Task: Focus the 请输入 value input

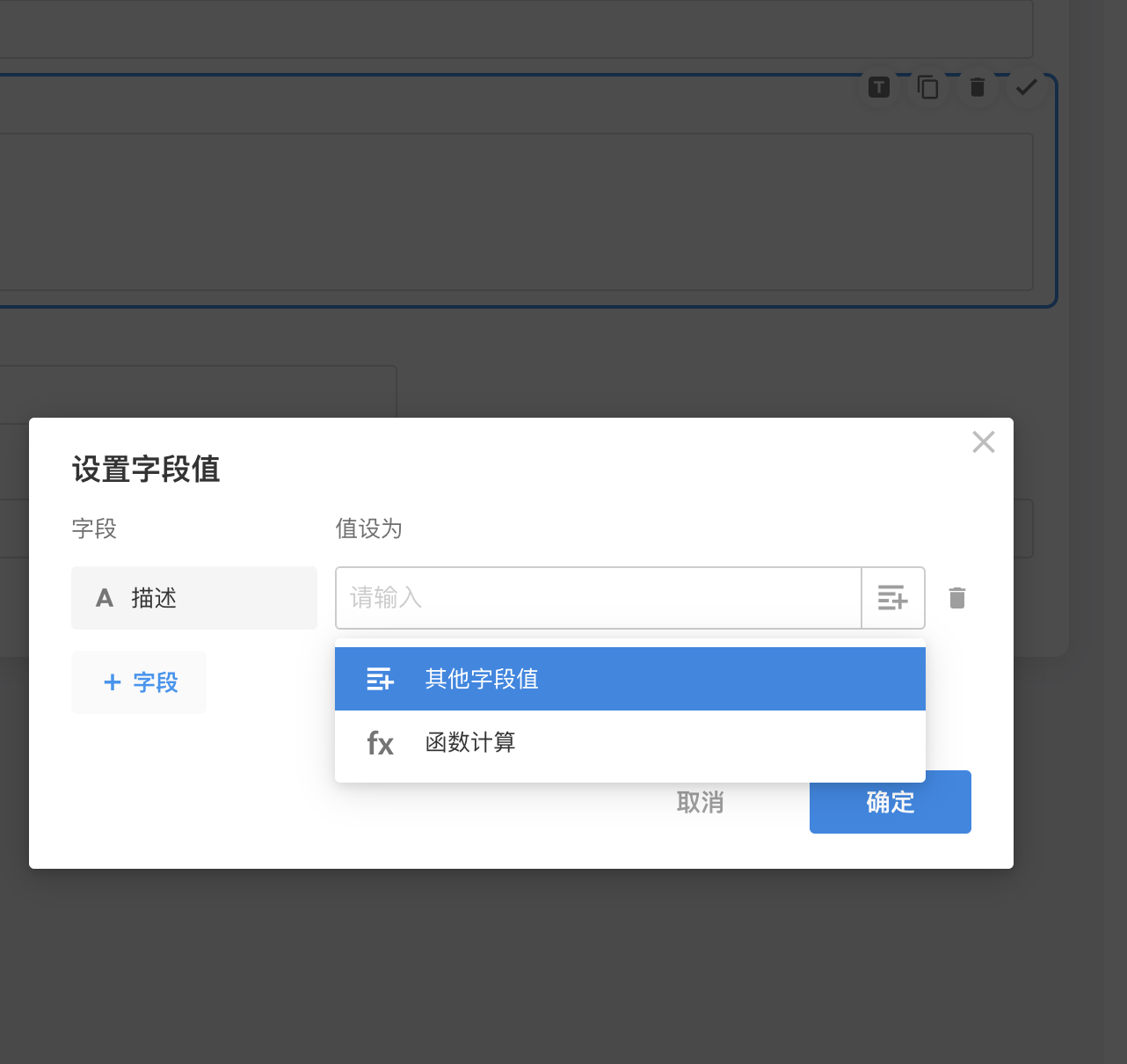Action: point(598,598)
